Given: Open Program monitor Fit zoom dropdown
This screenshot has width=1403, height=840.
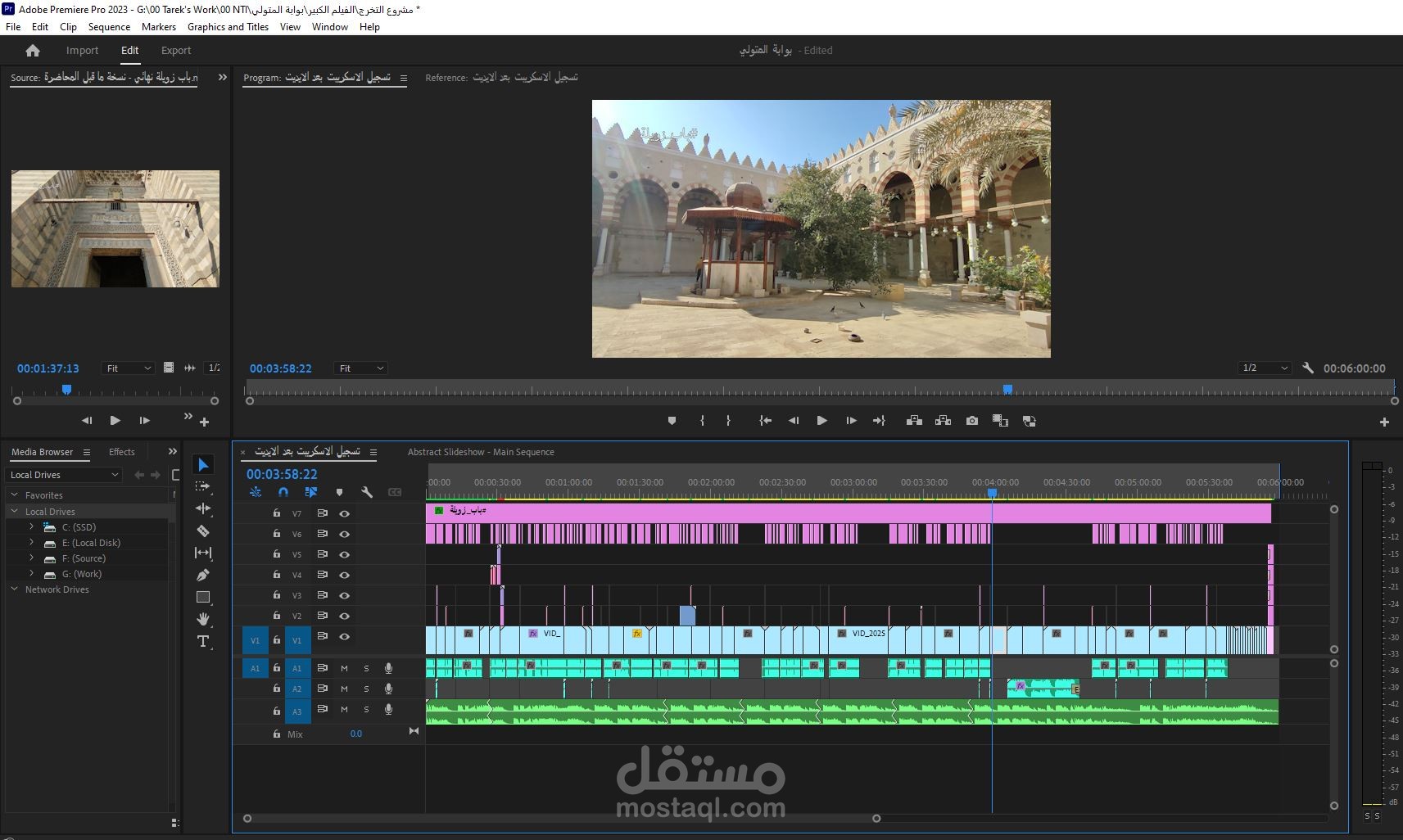Looking at the screenshot, I should (x=360, y=368).
